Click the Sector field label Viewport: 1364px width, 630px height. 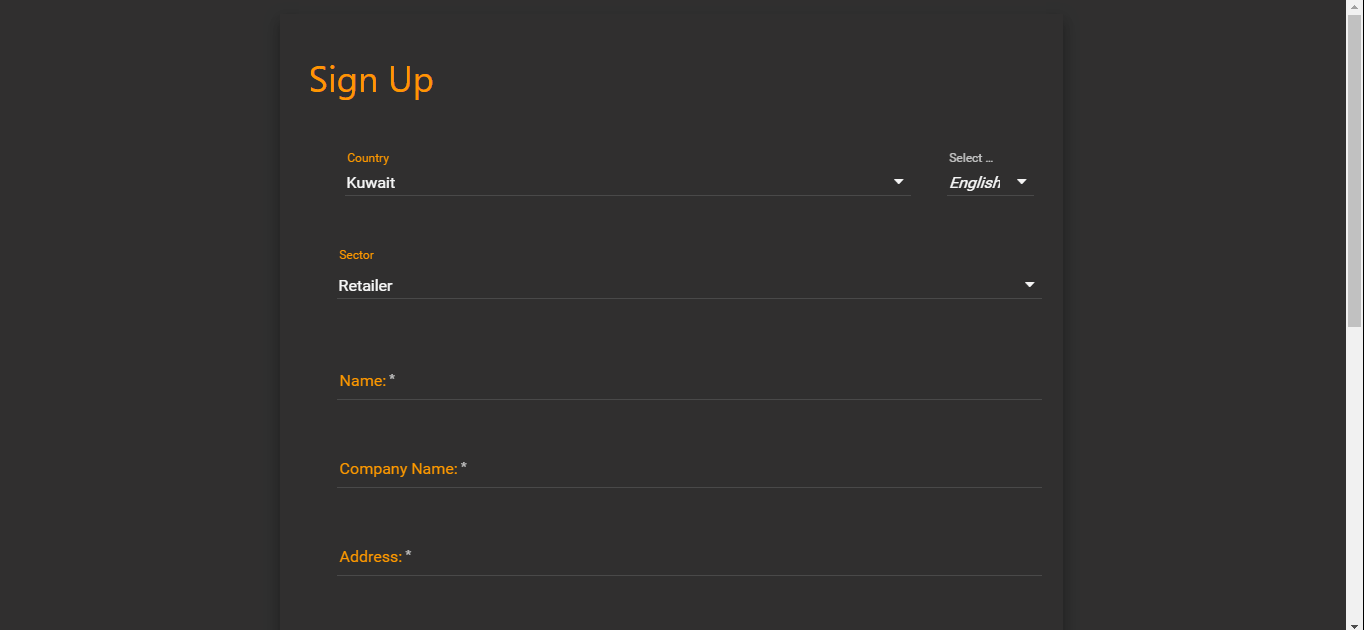(356, 255)
